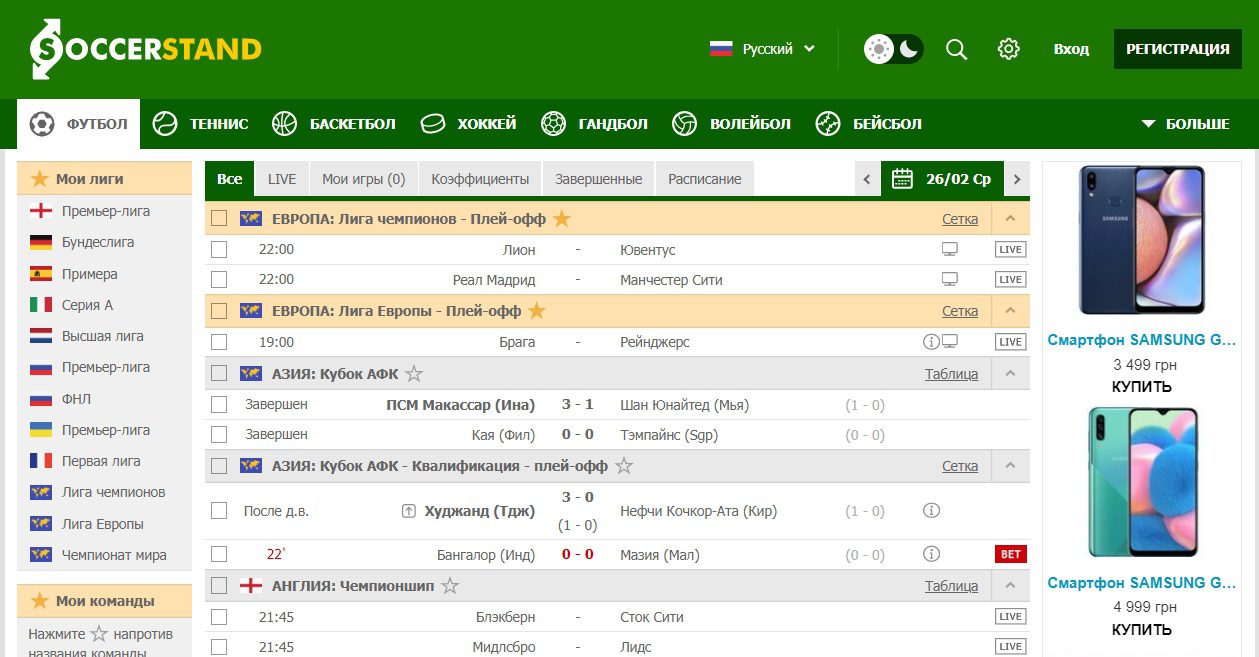
Task: Expand the БОЛЬШЕ sports dropdown
Action: [x=1185, y=124]
